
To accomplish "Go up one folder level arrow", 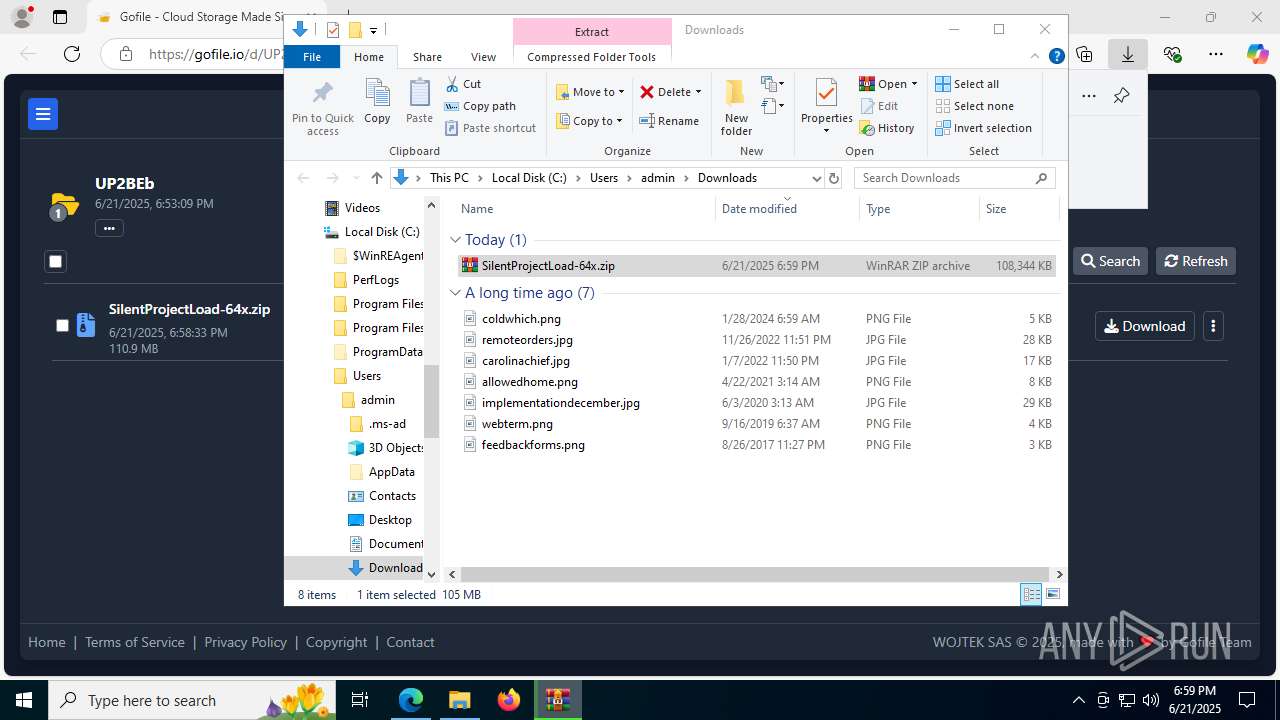I will [376, 178].
